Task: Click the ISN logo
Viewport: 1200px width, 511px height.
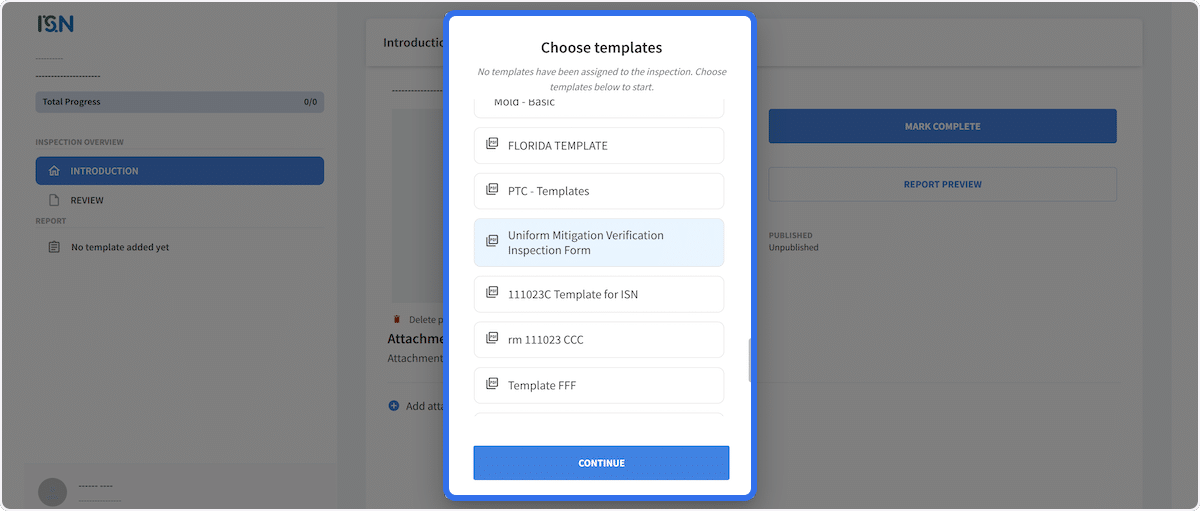Action: [55, 24]
